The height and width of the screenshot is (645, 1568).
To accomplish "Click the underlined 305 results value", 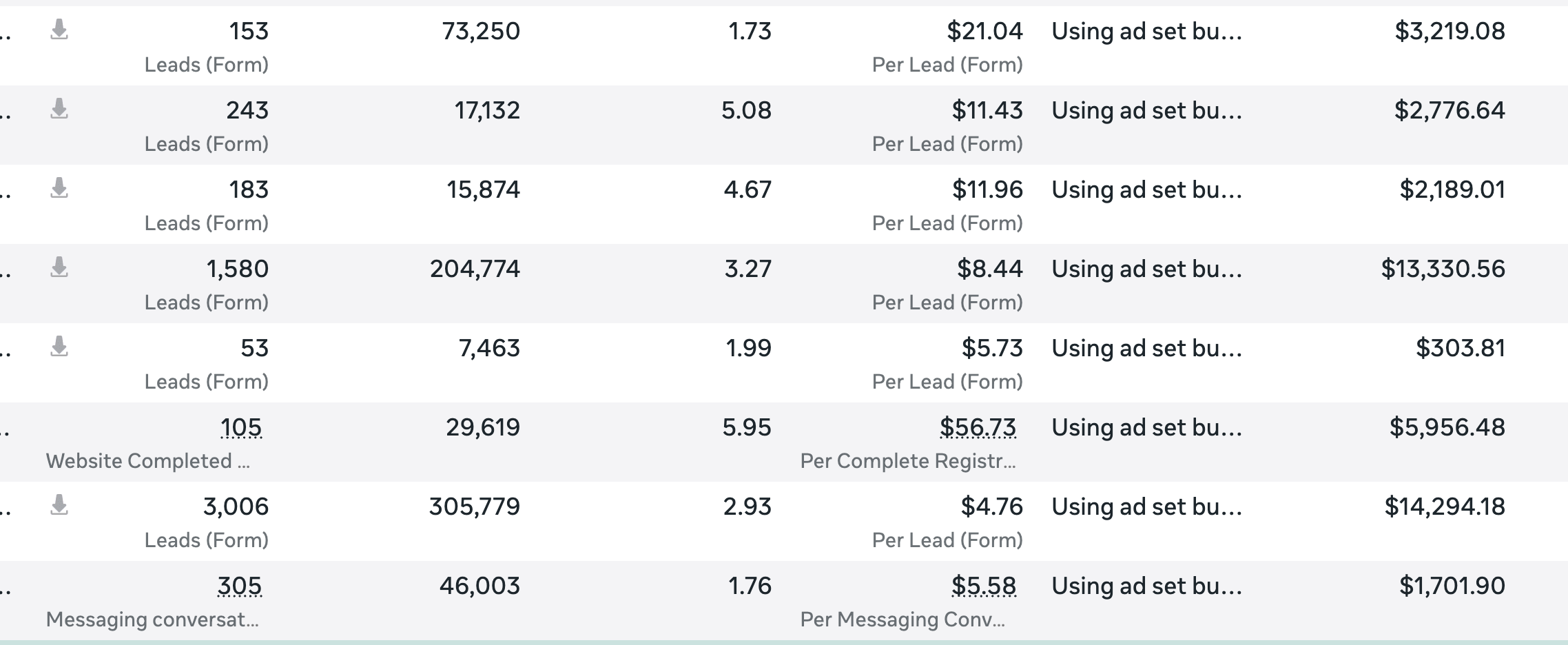I will tap(240, 586).
